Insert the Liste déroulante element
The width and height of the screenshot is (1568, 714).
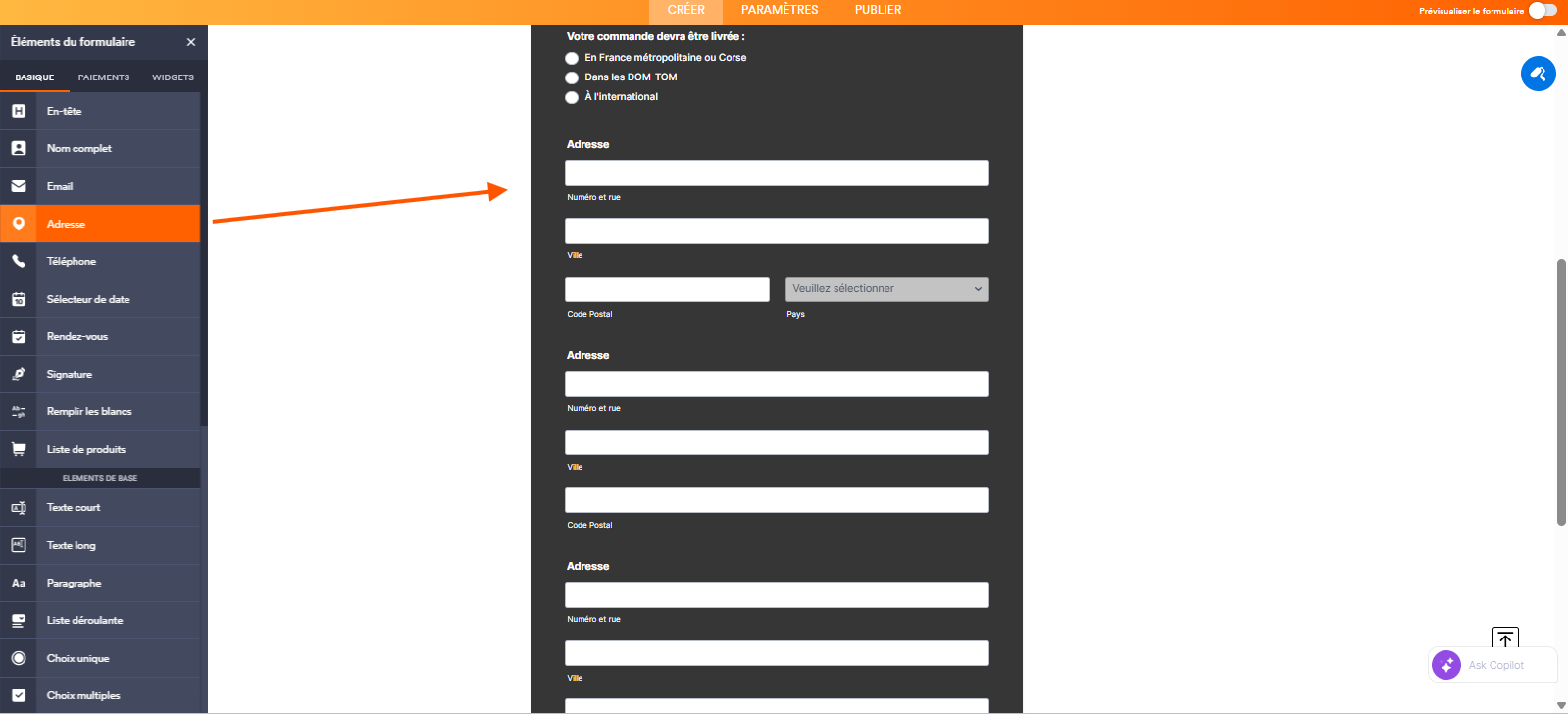100,620
